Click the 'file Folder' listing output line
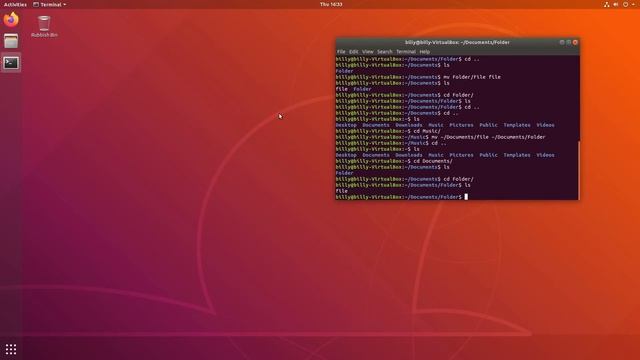The width and height of the screenshot is (640, 360). 353,89
